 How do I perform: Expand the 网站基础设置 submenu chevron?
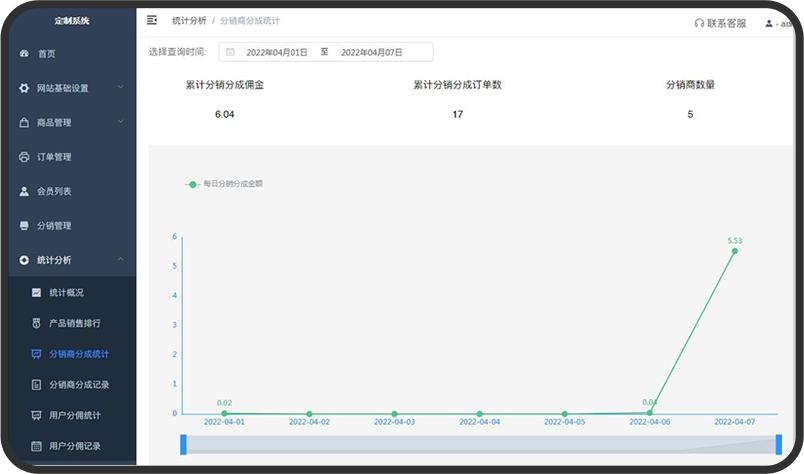point(120,88)
